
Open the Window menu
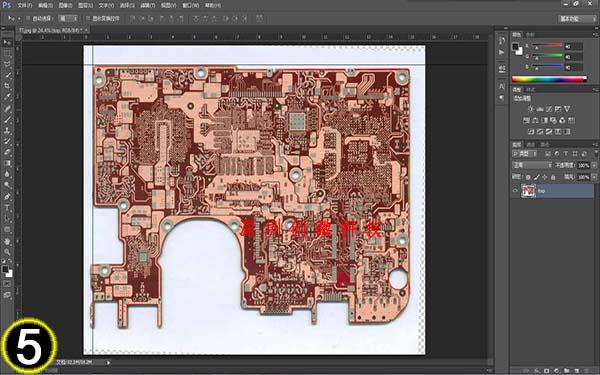(x=190, y=5)
